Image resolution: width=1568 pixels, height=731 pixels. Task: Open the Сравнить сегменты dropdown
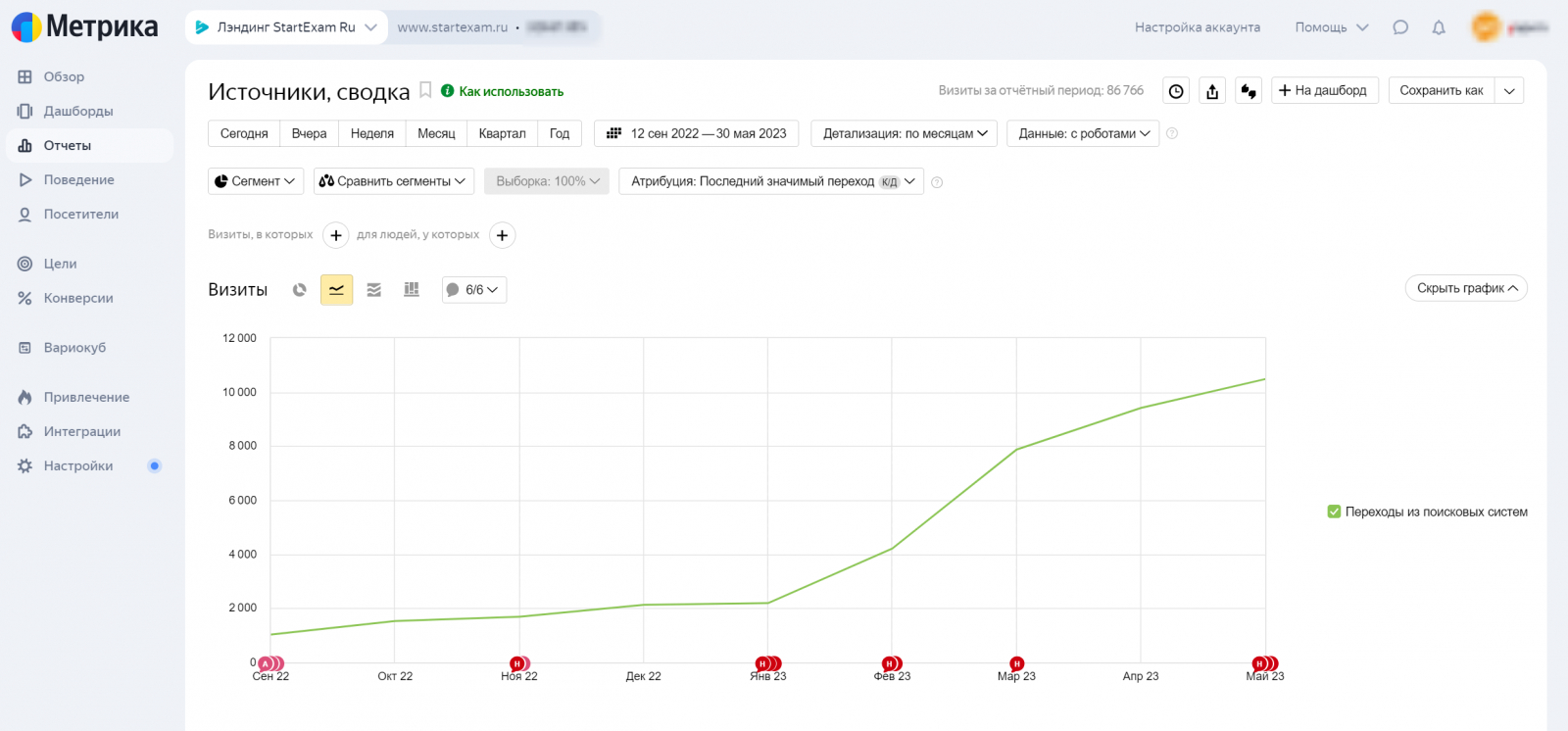[x=394, y=181]
